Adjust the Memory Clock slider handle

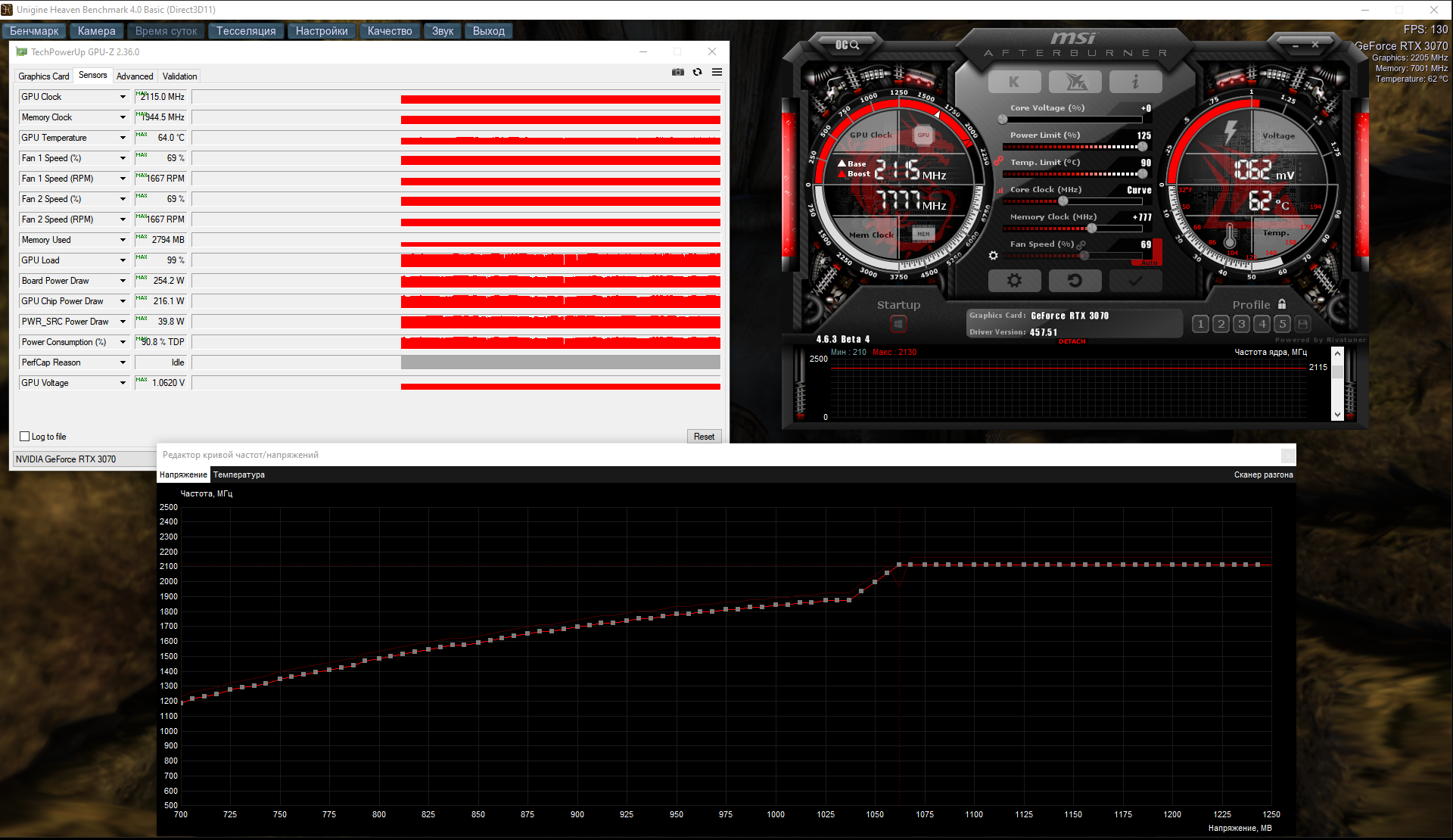[x=1091, y=229]
